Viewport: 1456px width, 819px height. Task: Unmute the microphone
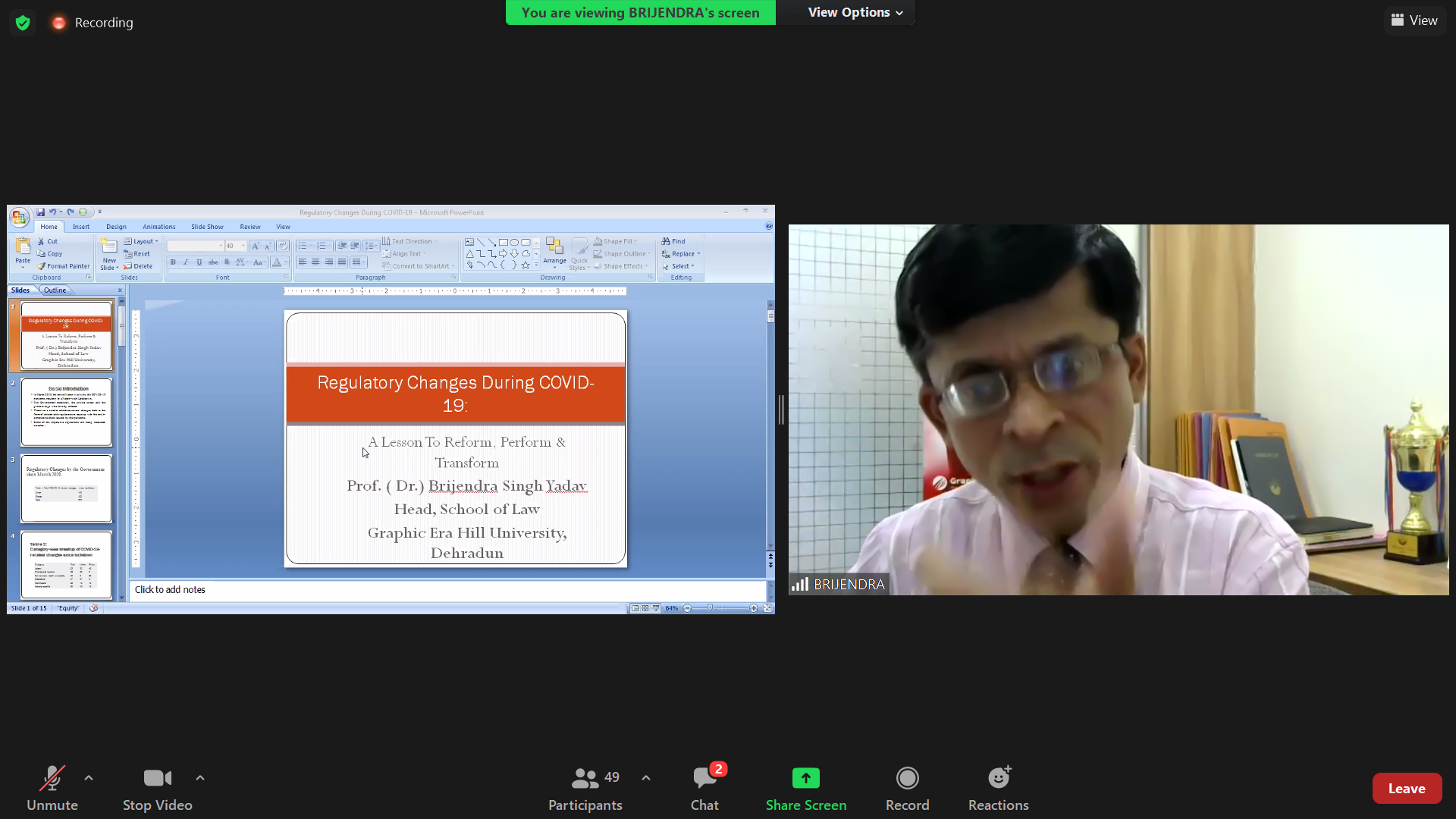point(52,787)
